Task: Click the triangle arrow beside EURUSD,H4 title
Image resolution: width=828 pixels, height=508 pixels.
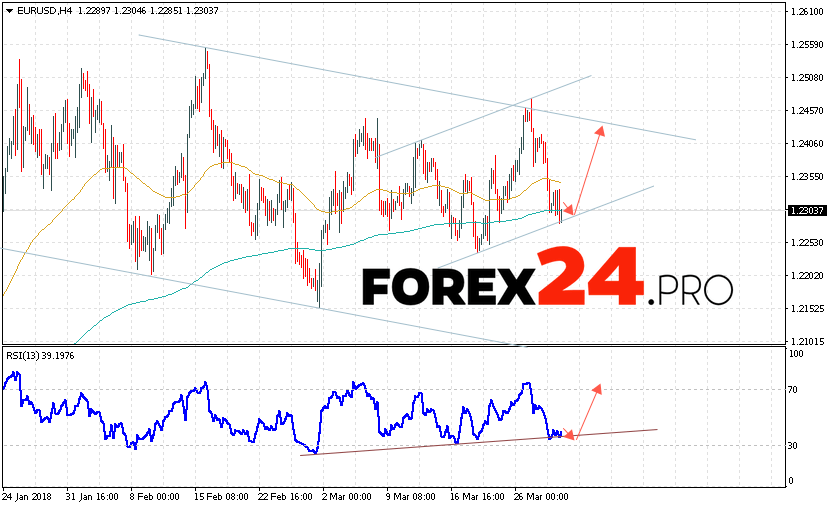Action: (x=9, y=10)
